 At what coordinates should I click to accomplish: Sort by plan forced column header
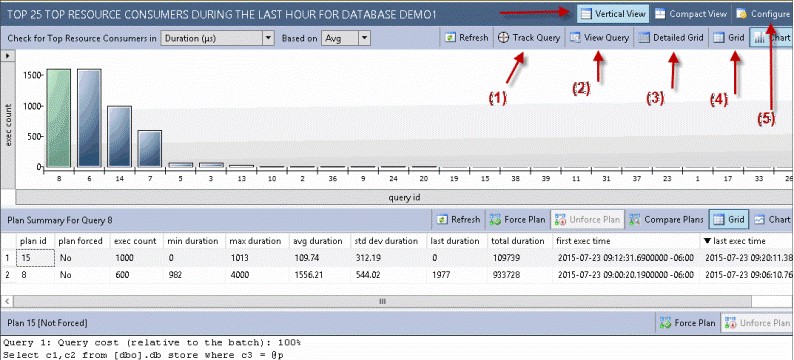pyautogui.click(x=81, y=241)
